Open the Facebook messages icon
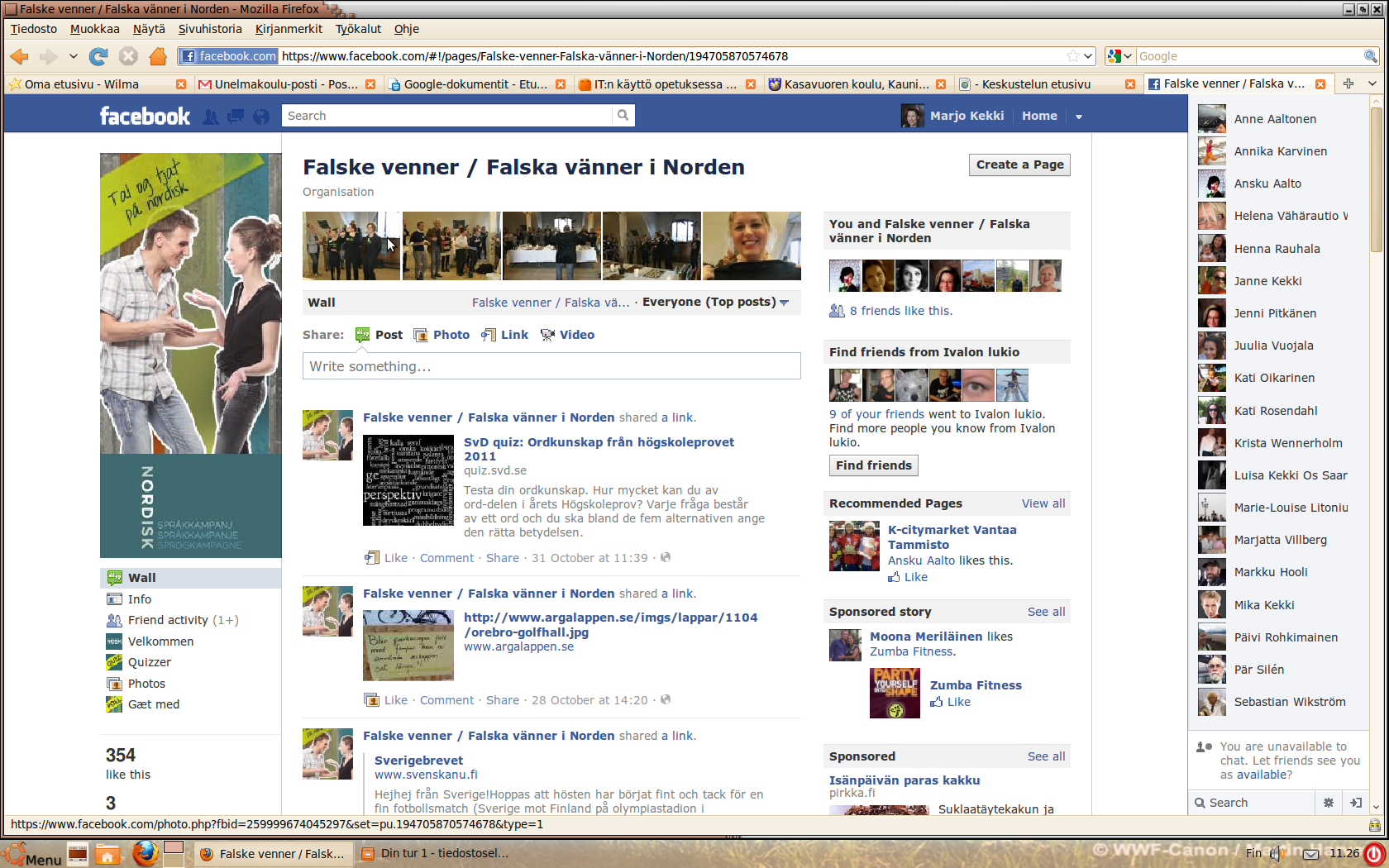 coord(236,117)
